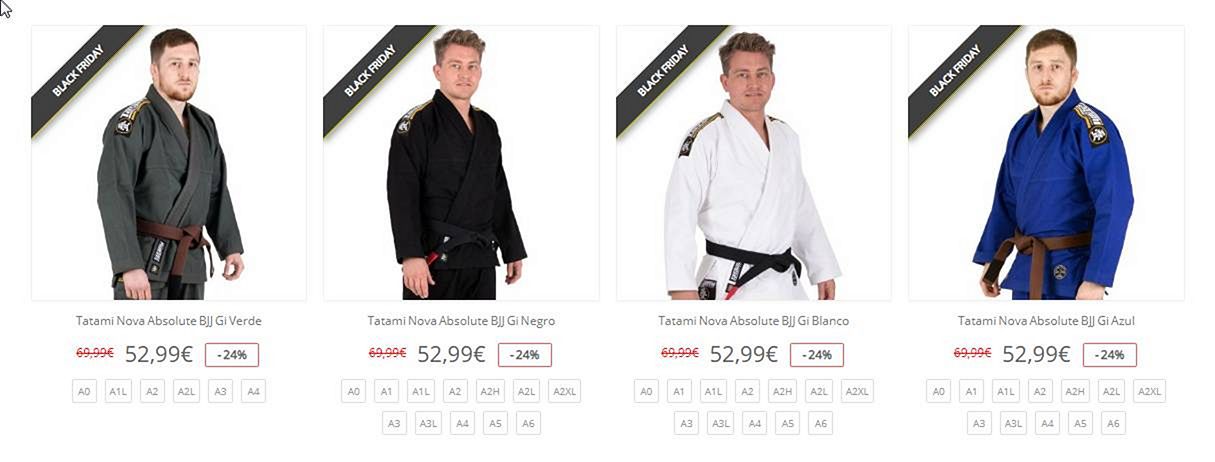This screenshot has height=462, width=1215.
Task: Select size A2XL for Gi Negro
Action: click(x=565, y=391)
